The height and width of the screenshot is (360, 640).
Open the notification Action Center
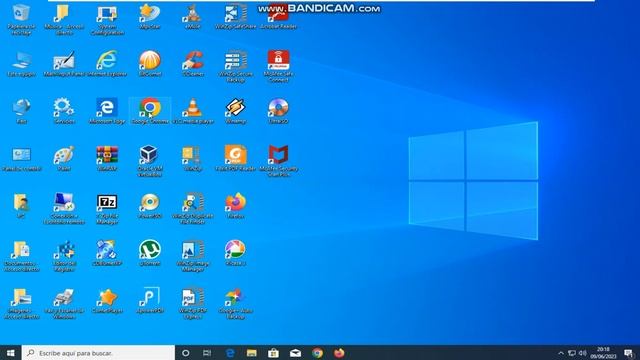pos(628,353)
